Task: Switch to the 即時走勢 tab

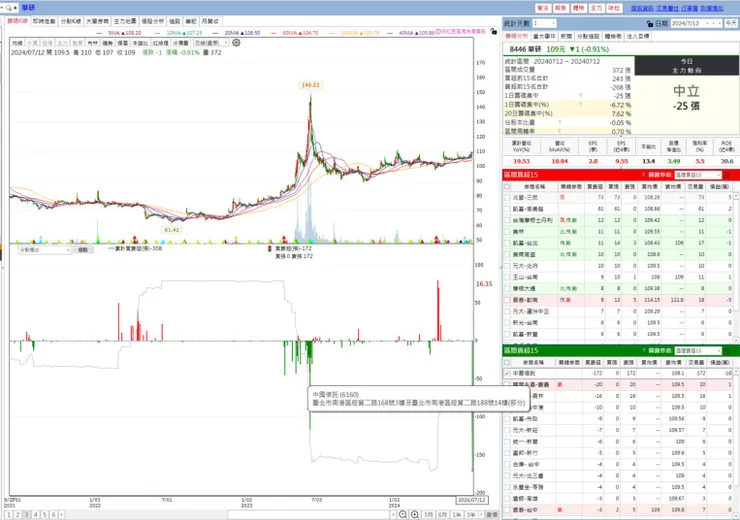Action: (x=44, y=21)
